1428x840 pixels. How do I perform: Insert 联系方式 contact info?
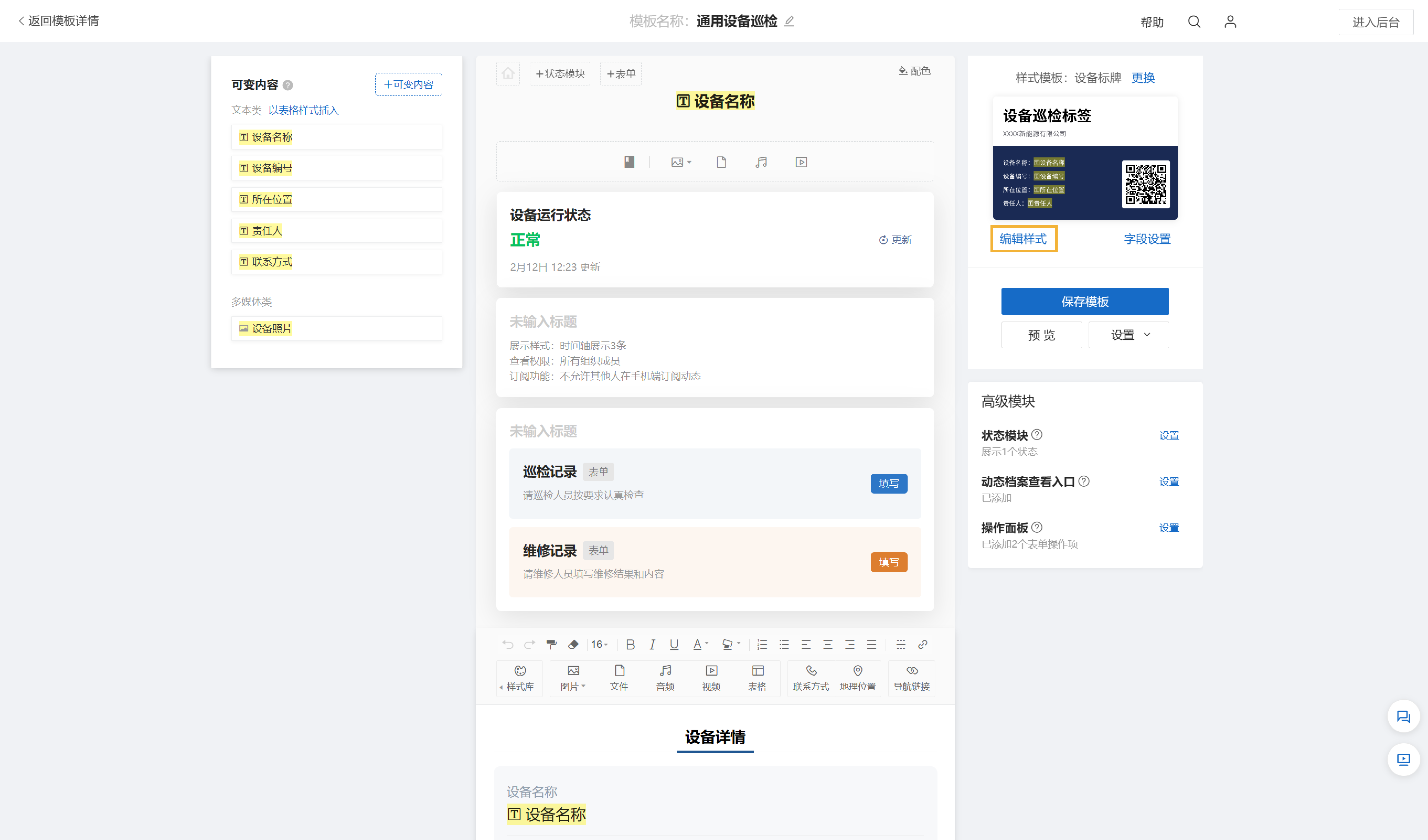811,678
